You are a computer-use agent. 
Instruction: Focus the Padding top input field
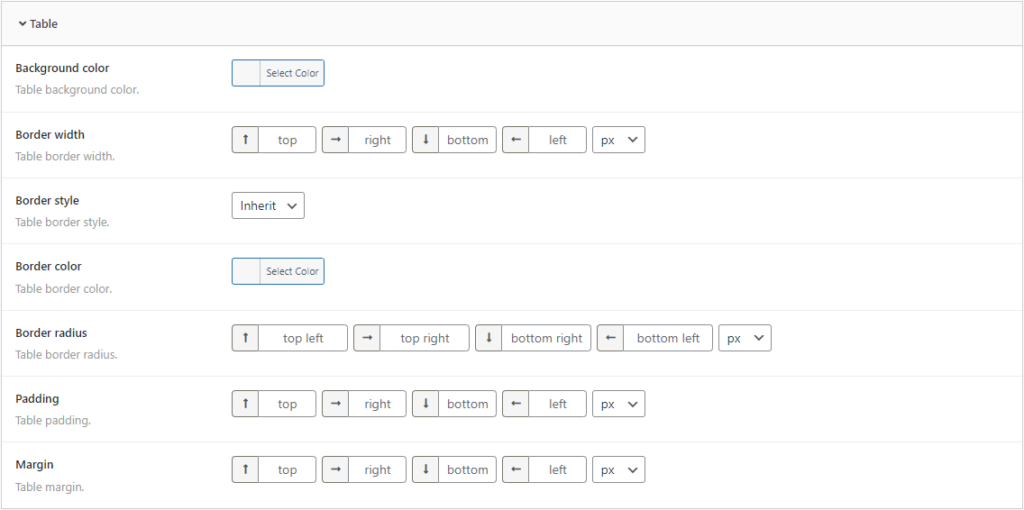tap(288, 404)
